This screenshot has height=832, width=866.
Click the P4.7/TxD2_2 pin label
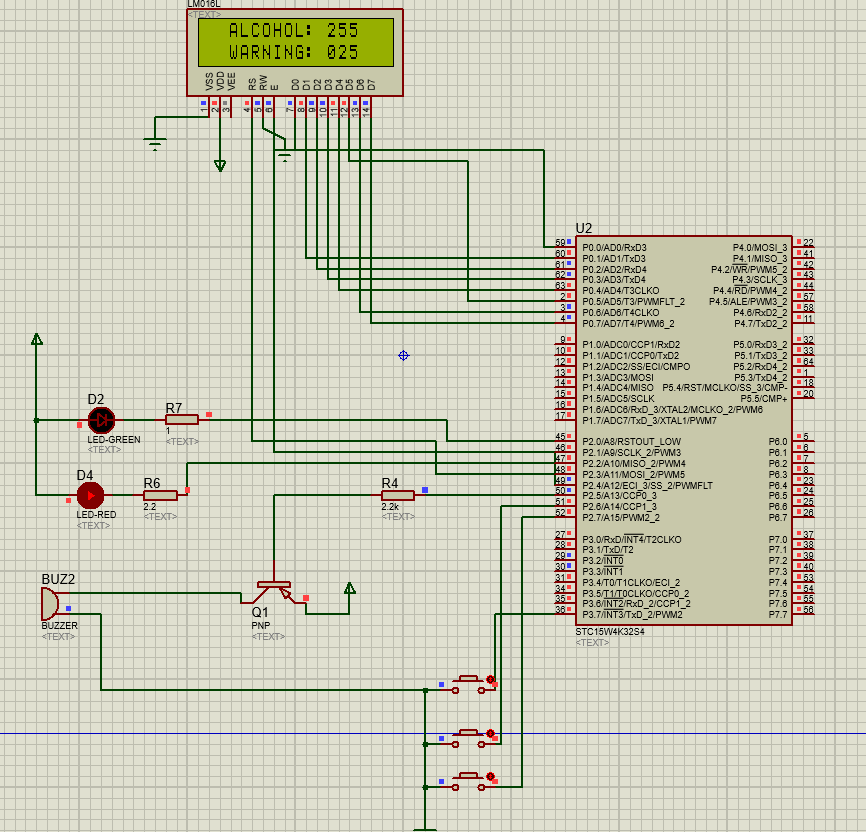click(761, 324)
